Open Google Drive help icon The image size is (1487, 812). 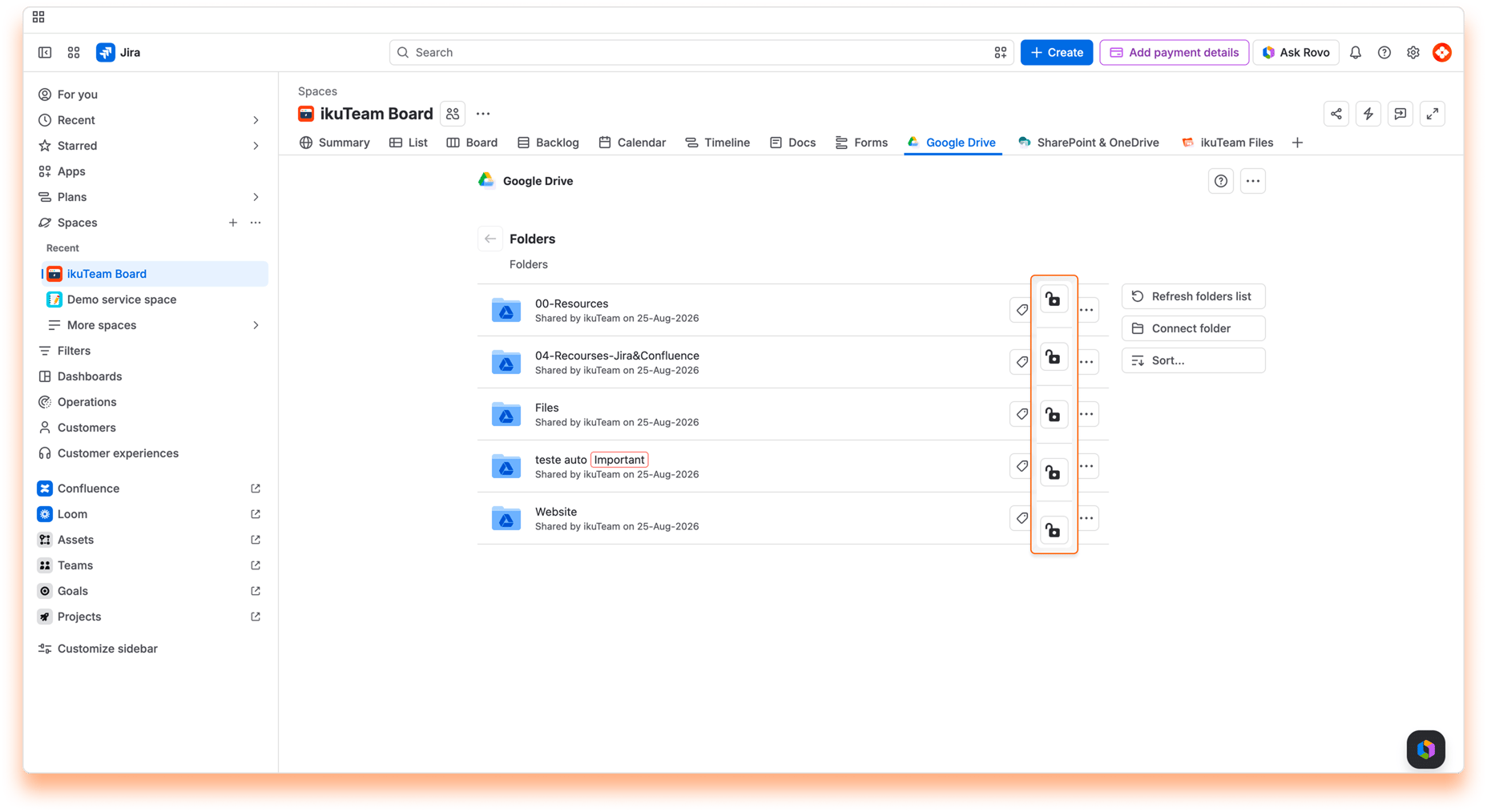click(1220, 181)
